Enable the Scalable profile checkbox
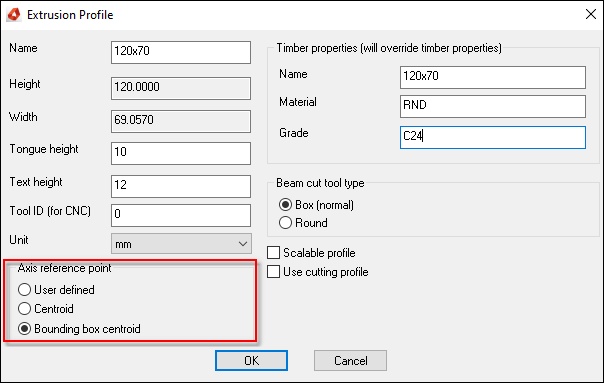604x383 pixels. [273, 253]
